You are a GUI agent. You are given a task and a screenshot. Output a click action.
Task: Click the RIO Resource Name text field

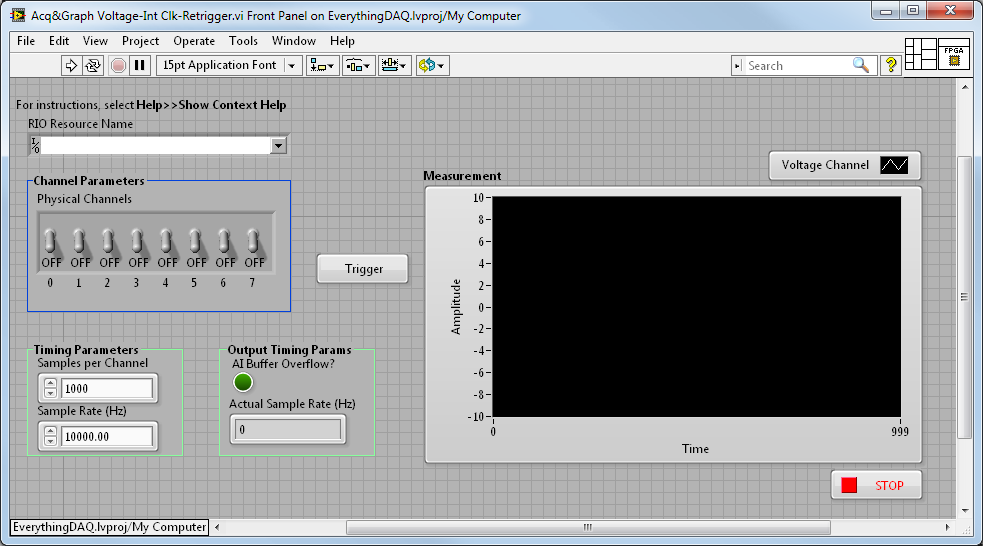click(155, 145)
